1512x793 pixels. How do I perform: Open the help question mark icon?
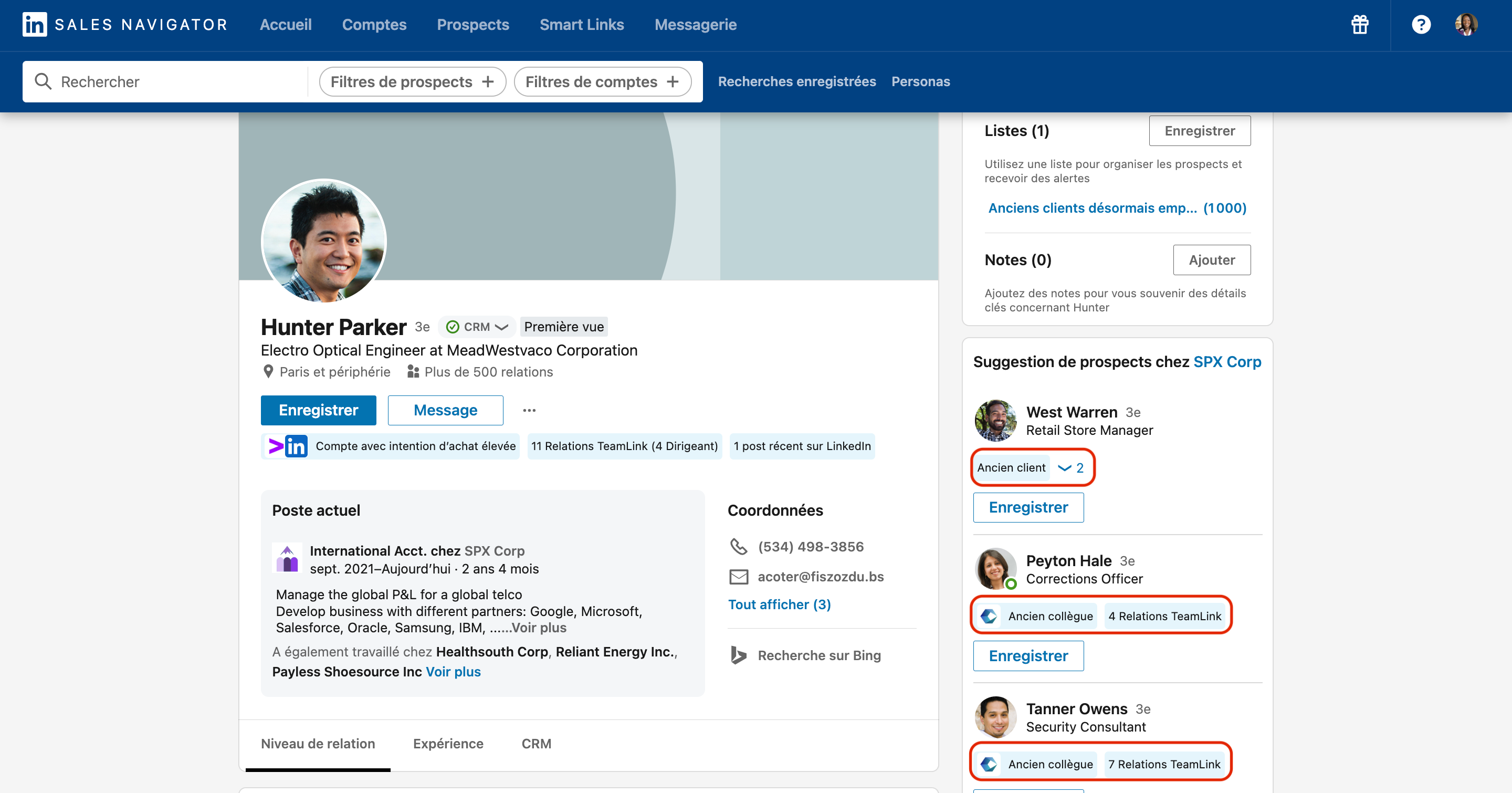(x=1421, y=25)
